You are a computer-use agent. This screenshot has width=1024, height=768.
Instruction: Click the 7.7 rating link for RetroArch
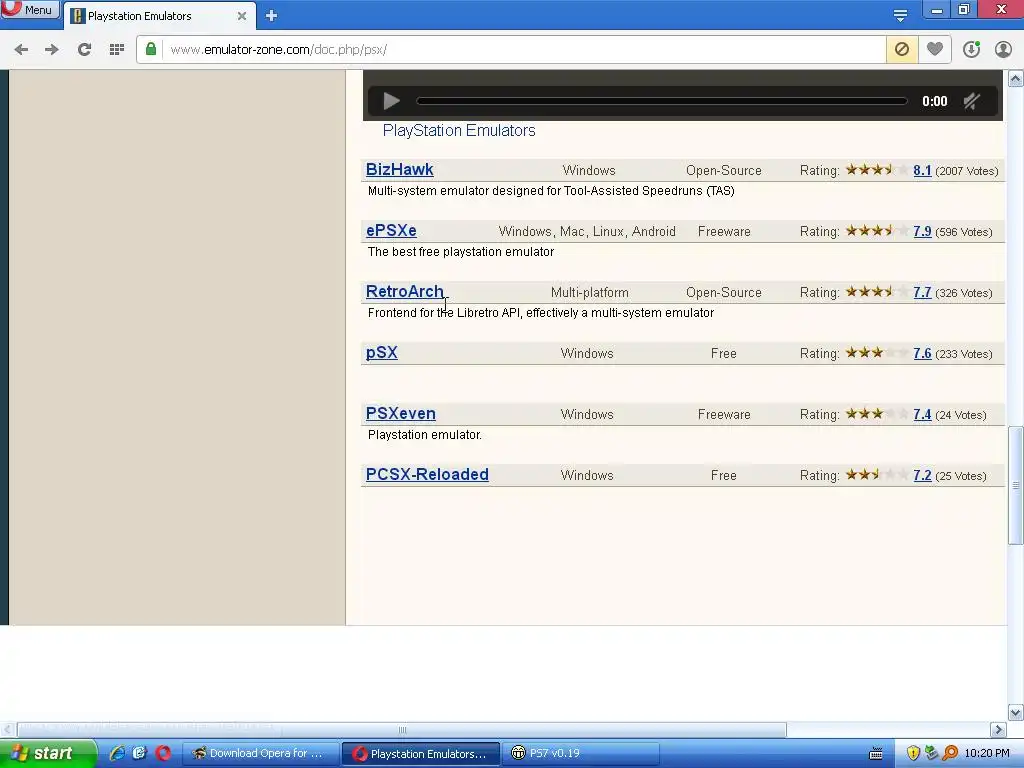pos(922,293)
